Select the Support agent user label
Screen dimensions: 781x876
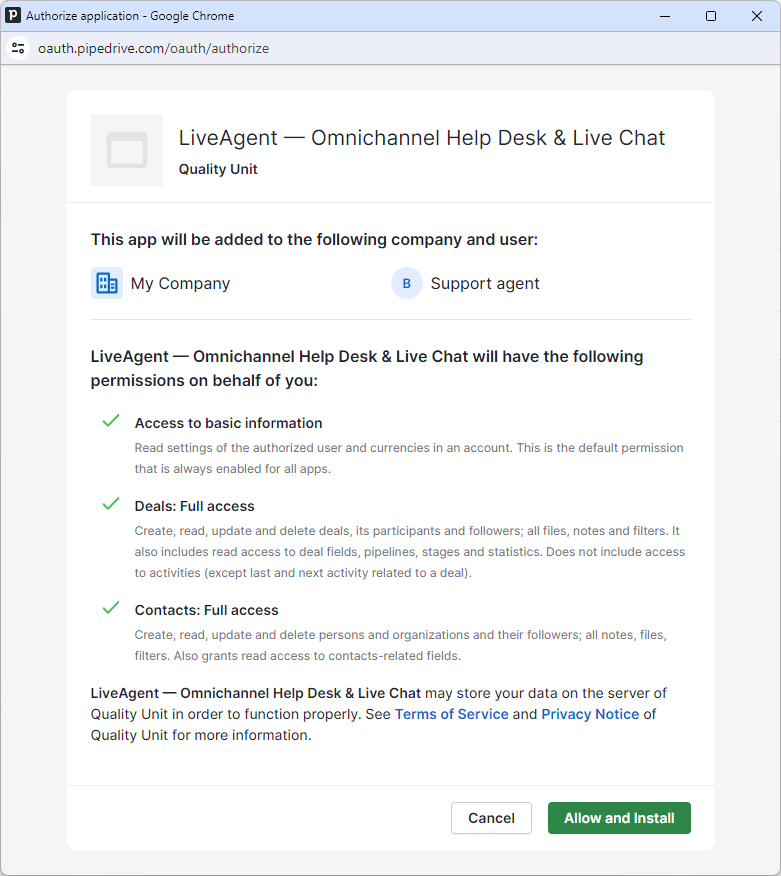point(485,283)
